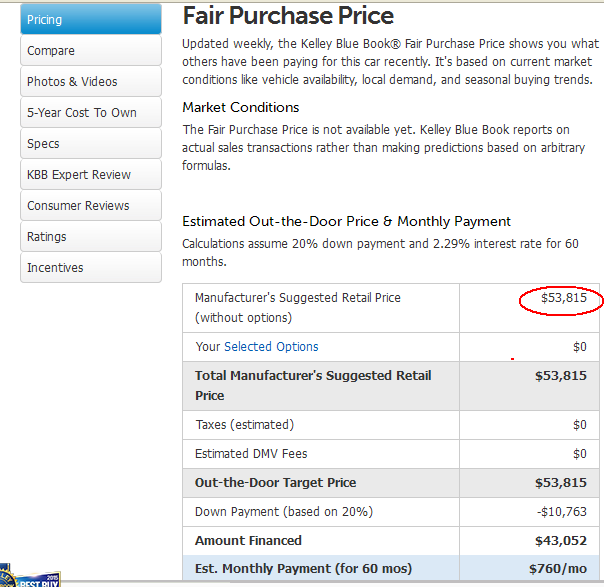Open Consumer Reviews tab
Screen dimensions: 604x587
[x=91, y=205]
